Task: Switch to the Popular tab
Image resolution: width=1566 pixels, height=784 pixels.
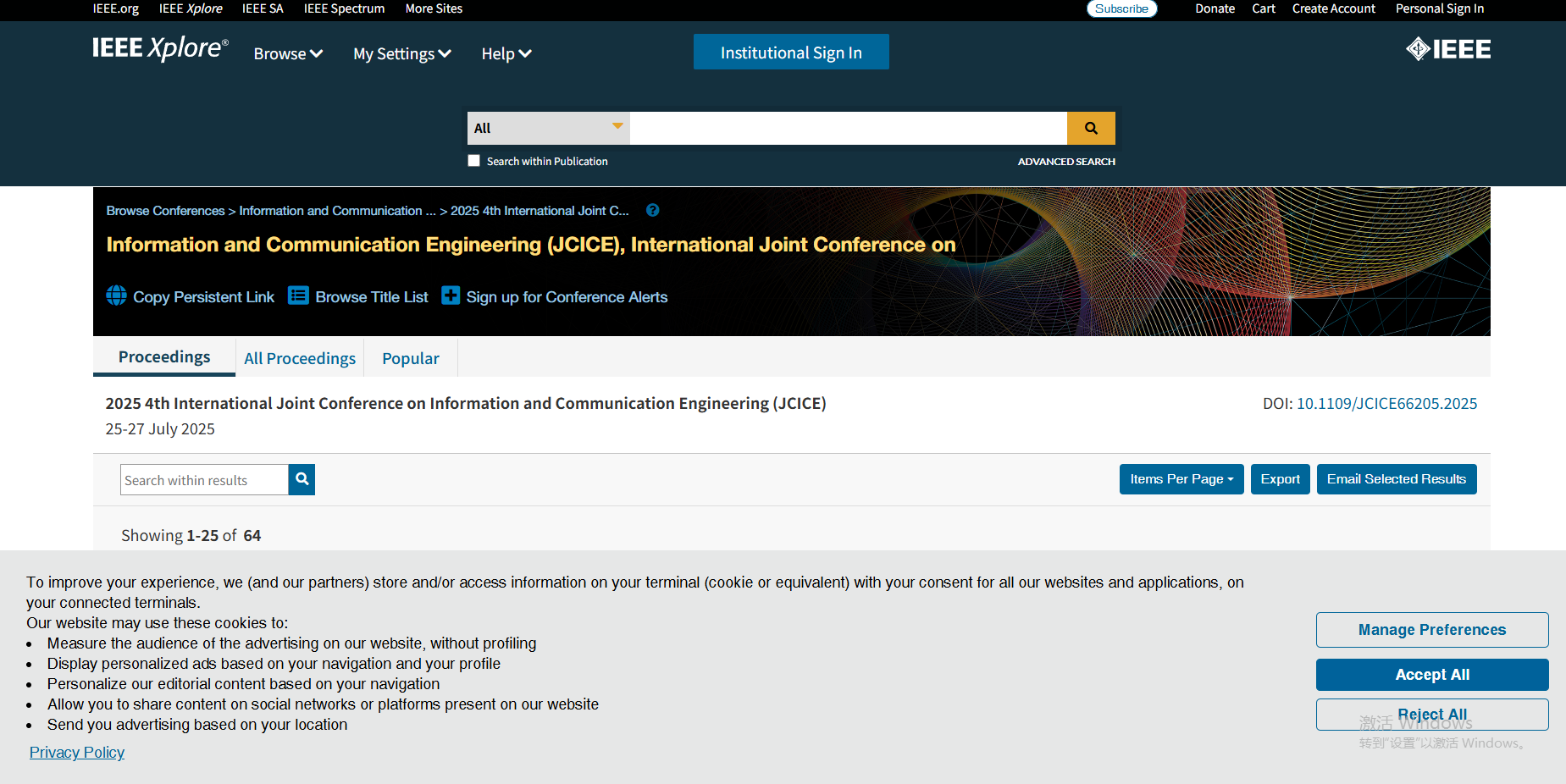Action: click(x=411, y=358)
